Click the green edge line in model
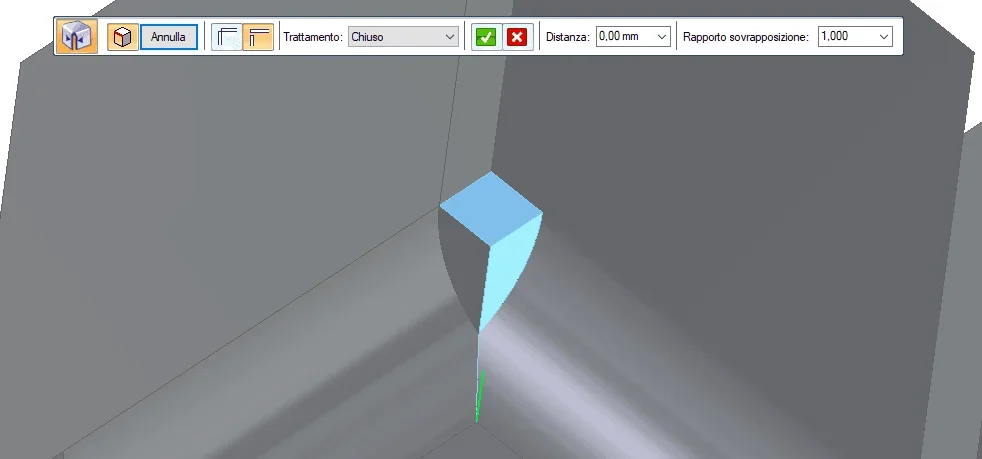Screen dimensions: 982x459 coord(479,396)
